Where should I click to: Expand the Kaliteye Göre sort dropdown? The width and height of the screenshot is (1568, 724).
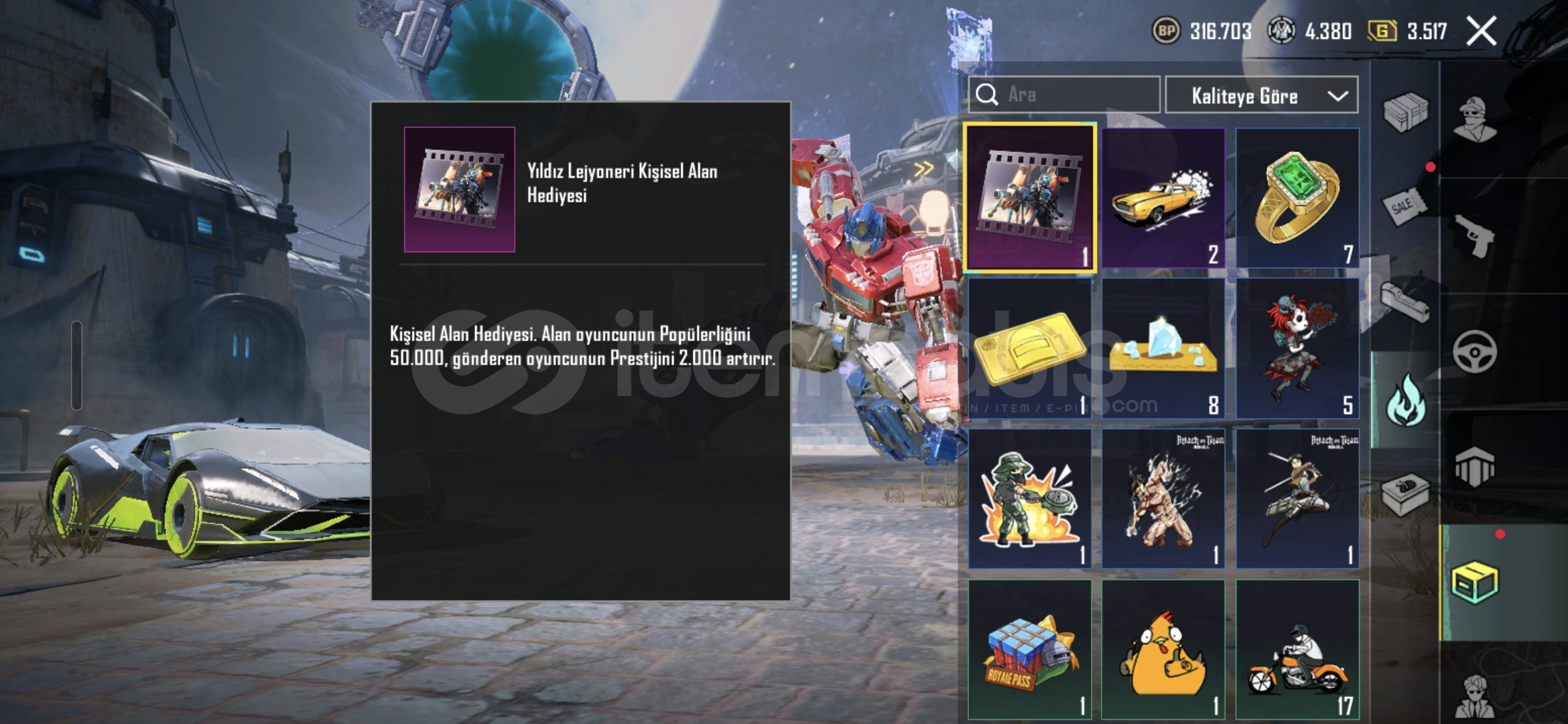coord(1262,96)
